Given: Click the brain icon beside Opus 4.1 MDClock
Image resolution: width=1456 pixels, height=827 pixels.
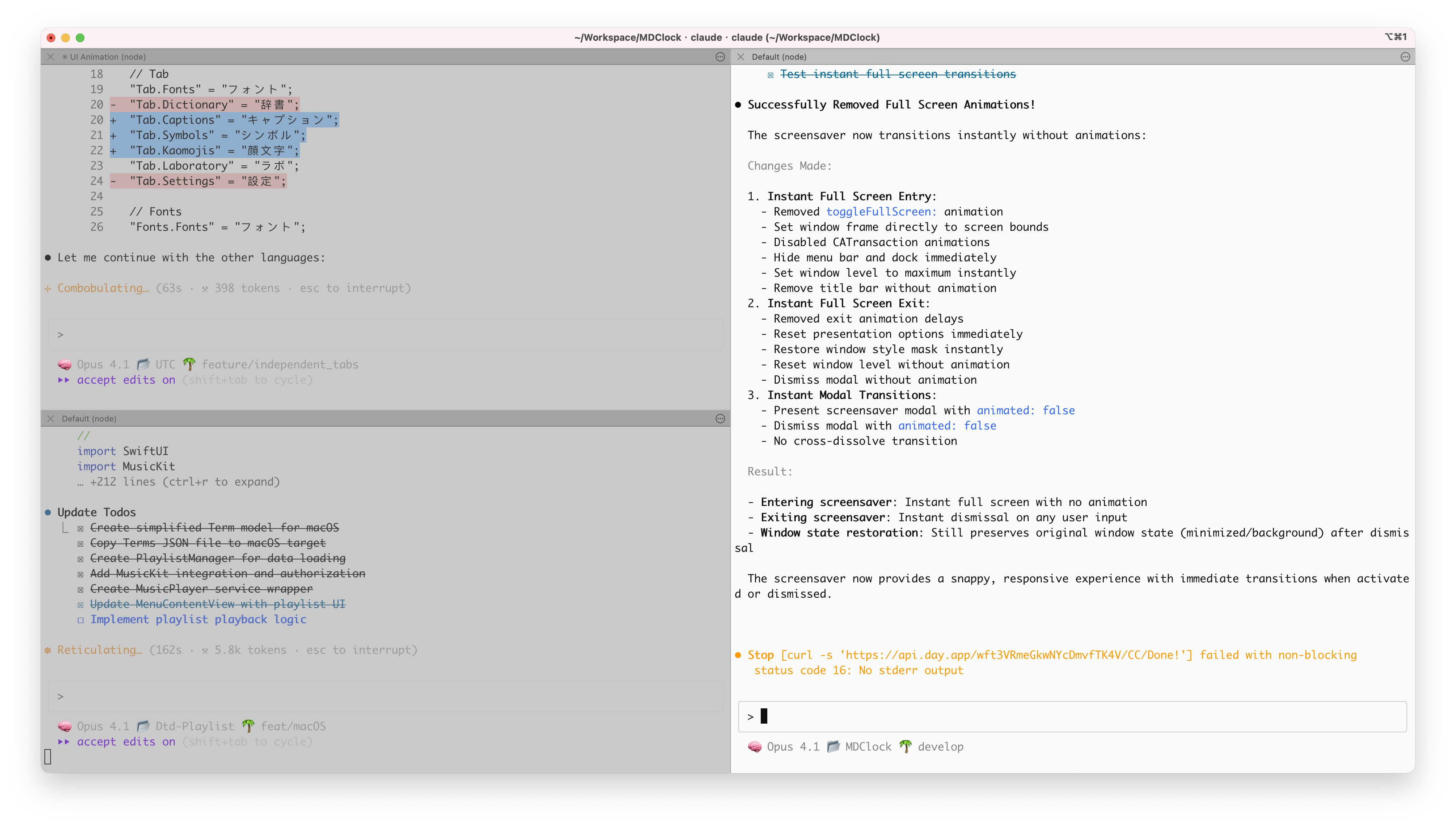Looking at the screenshot, I should pyautogui.click(x=754, y=746).
